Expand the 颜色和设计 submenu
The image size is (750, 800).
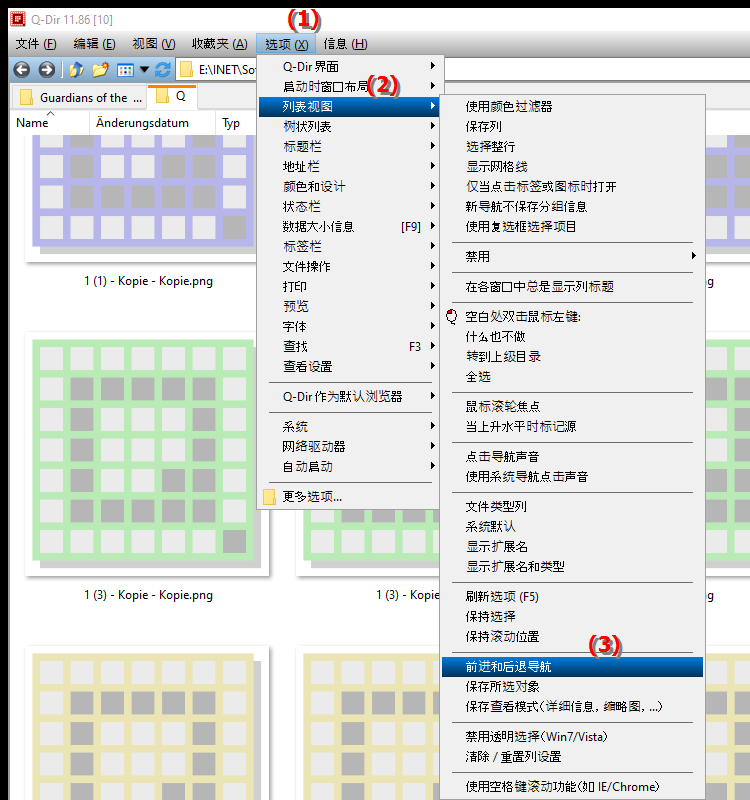pyautogui.click(x=349, y=186)
